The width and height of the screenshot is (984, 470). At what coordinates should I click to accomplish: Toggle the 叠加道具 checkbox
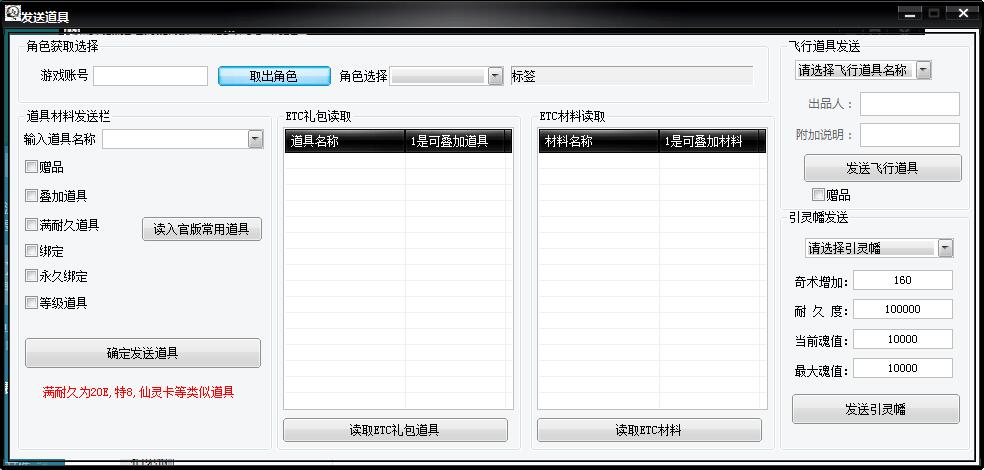[32, 196]
